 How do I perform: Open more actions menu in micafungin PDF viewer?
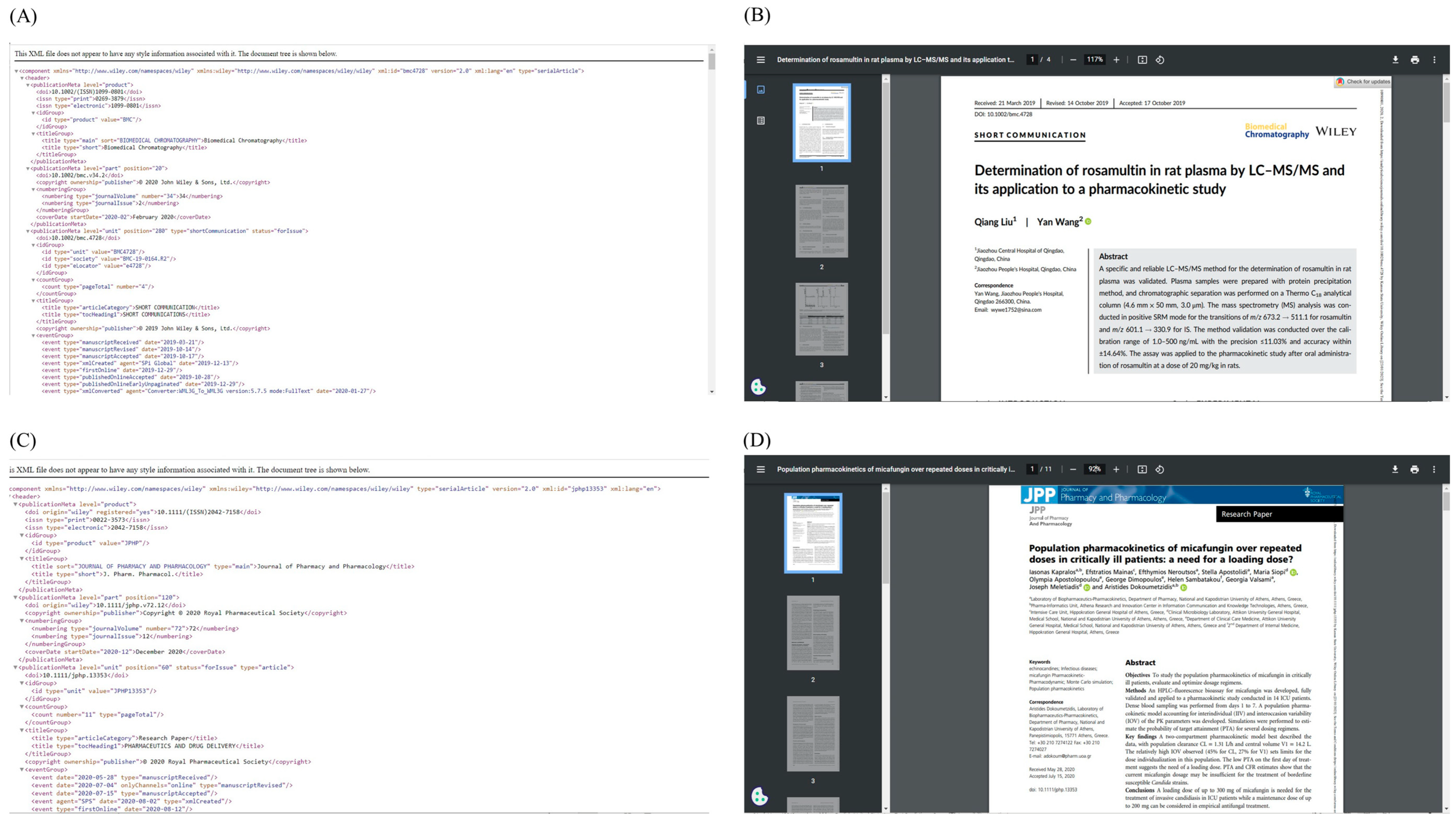[1434, 470]
